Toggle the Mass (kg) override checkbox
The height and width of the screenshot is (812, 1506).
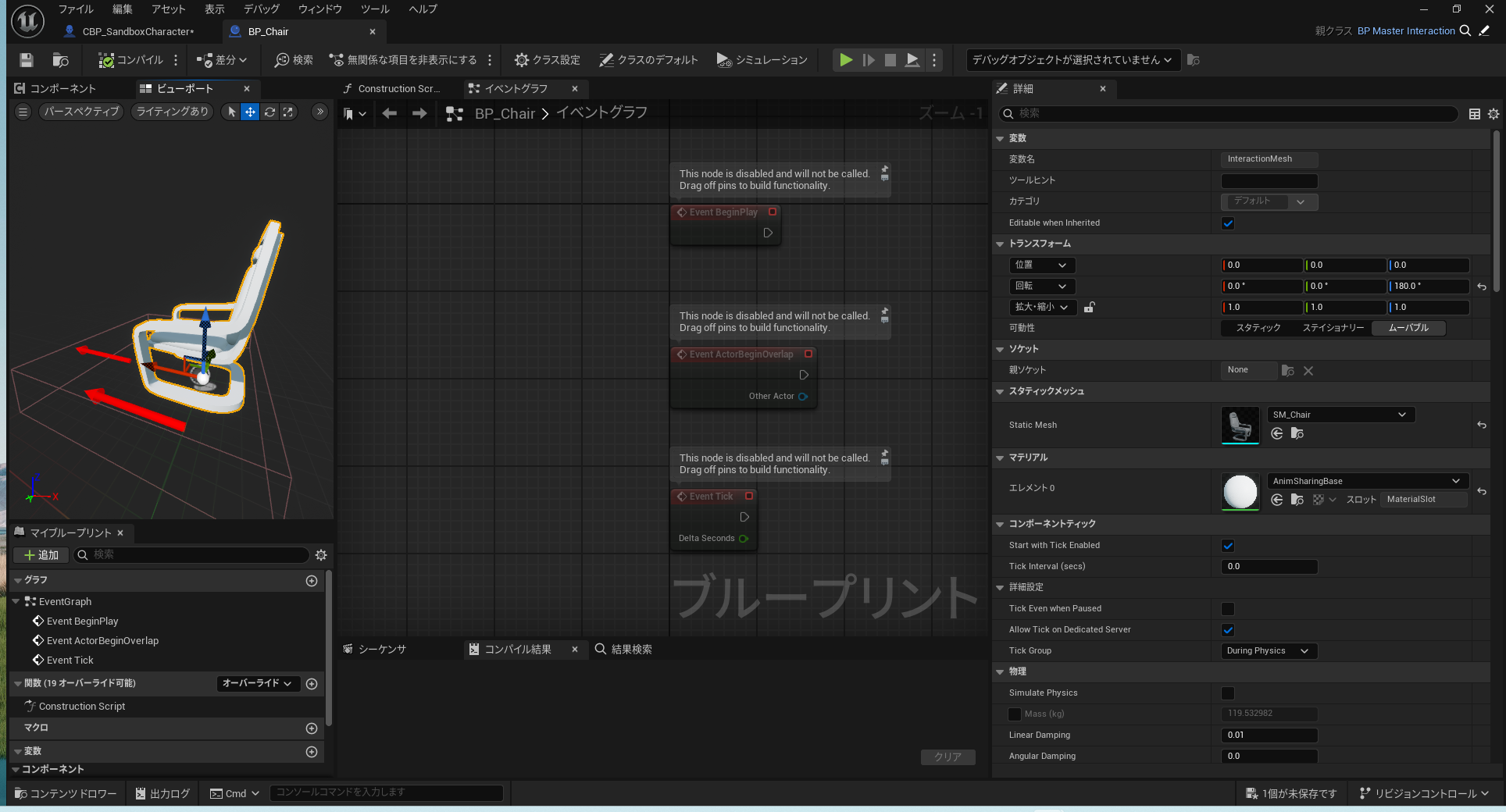[x=1015, y=714]
